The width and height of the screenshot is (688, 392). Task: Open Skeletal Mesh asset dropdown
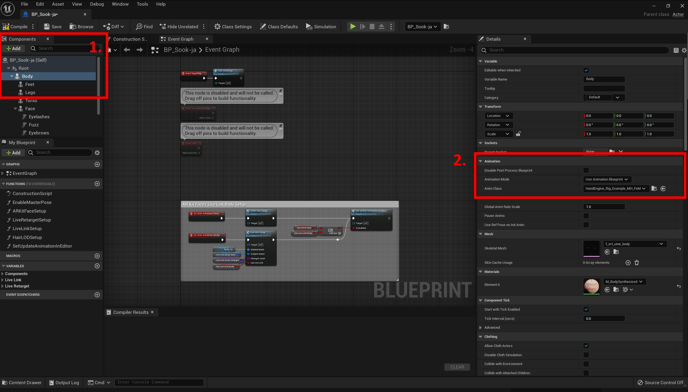point(635,244)
